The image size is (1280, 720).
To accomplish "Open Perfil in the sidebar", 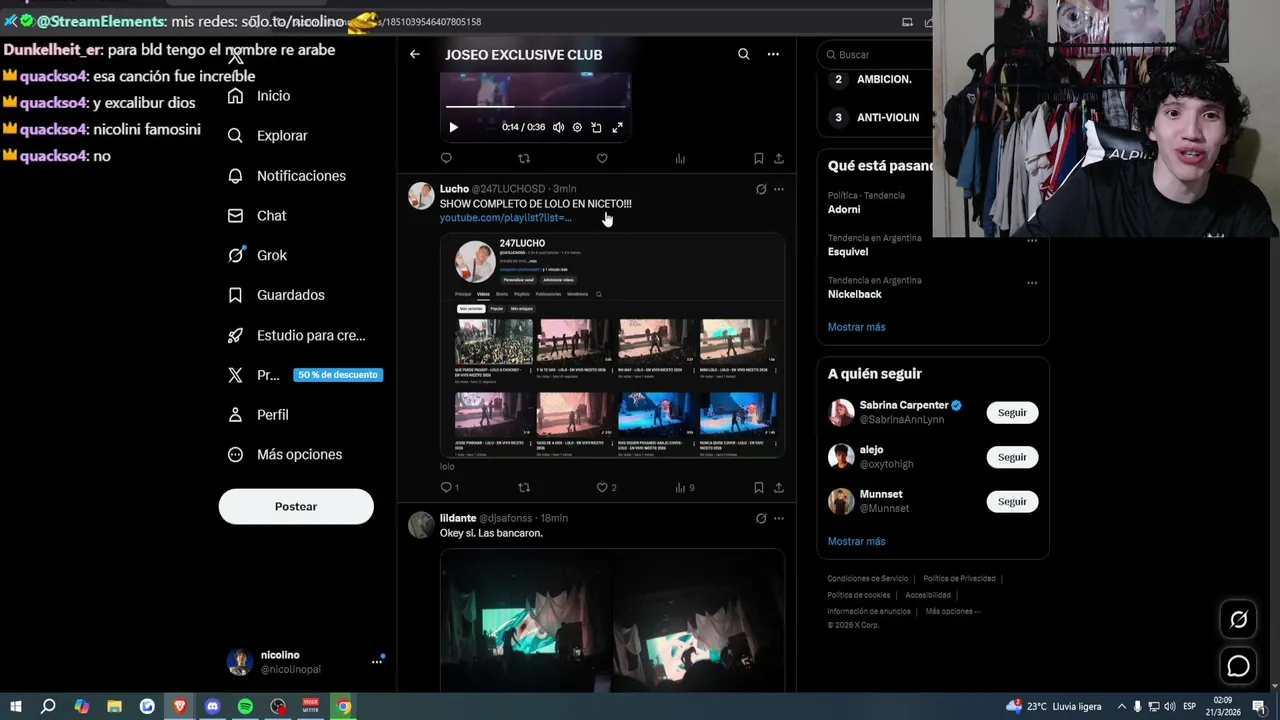I will [258, 414].
